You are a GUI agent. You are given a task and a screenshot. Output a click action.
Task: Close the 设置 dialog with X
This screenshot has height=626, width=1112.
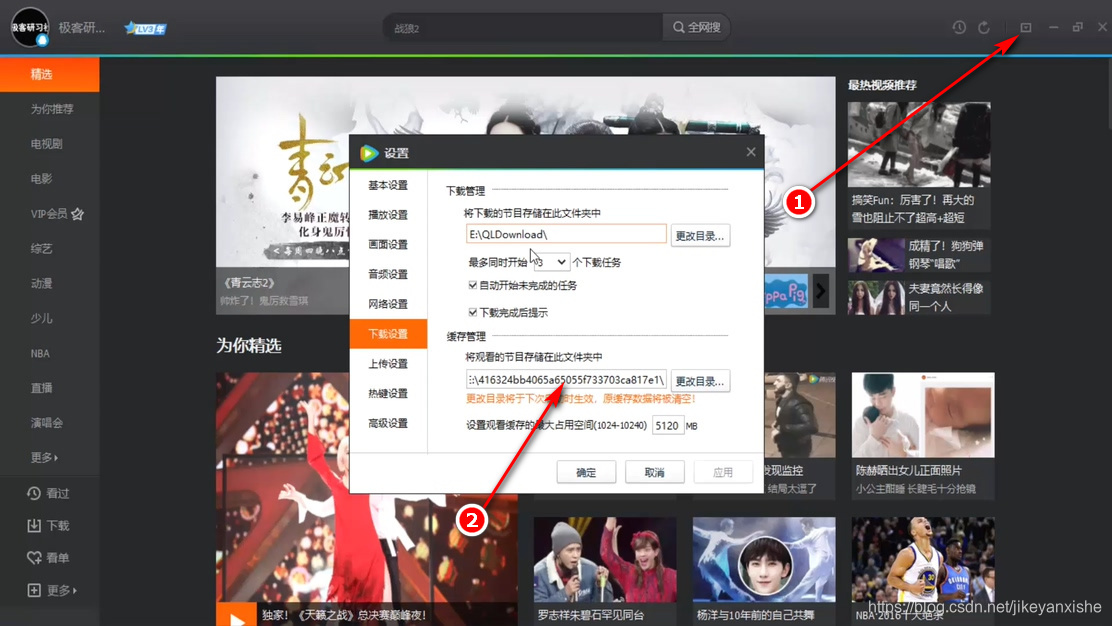pos(750,152)
